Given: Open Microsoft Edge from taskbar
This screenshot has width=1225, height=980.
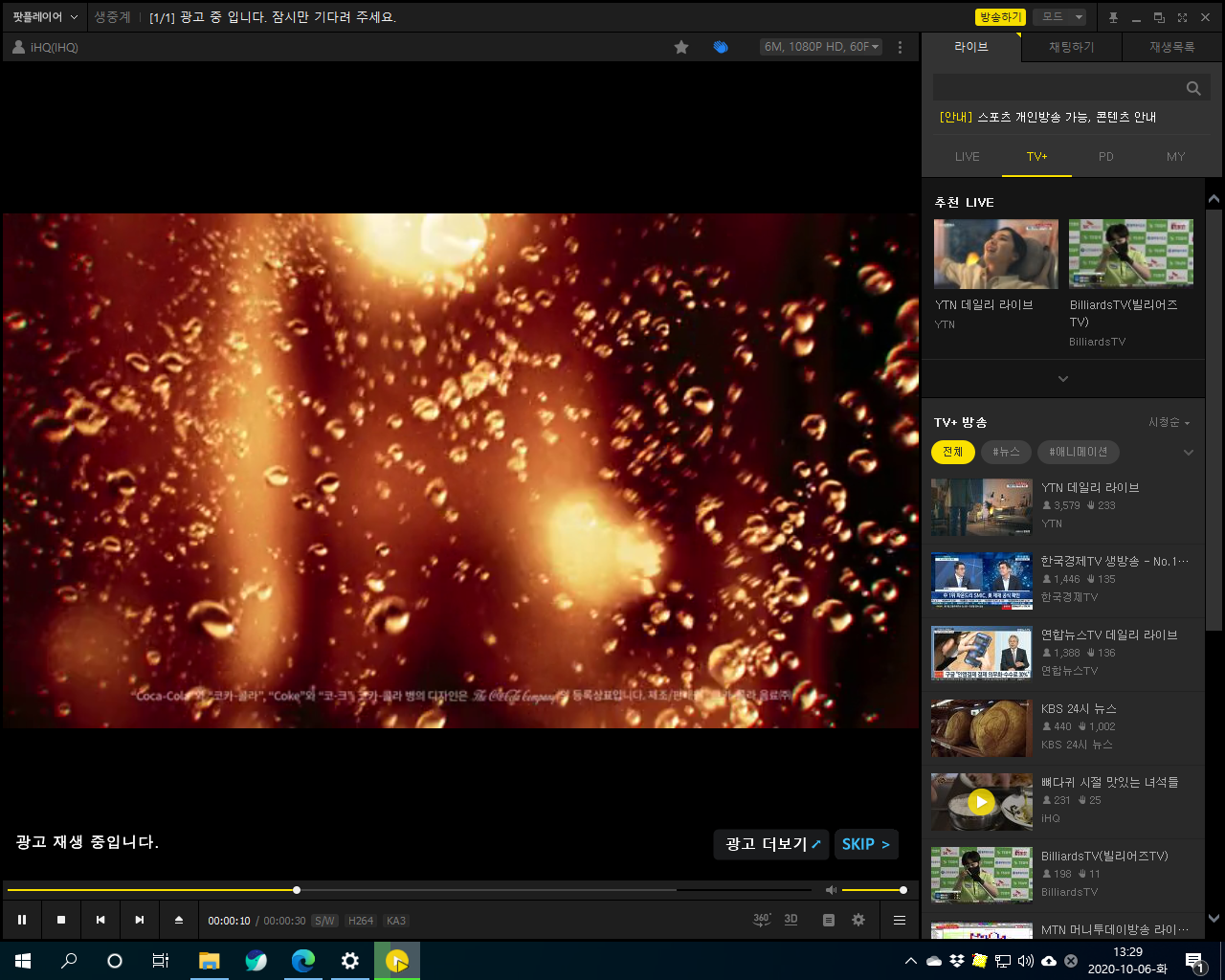Looking at the screenshot, I should pyautogui.click(x=303, y=961).
